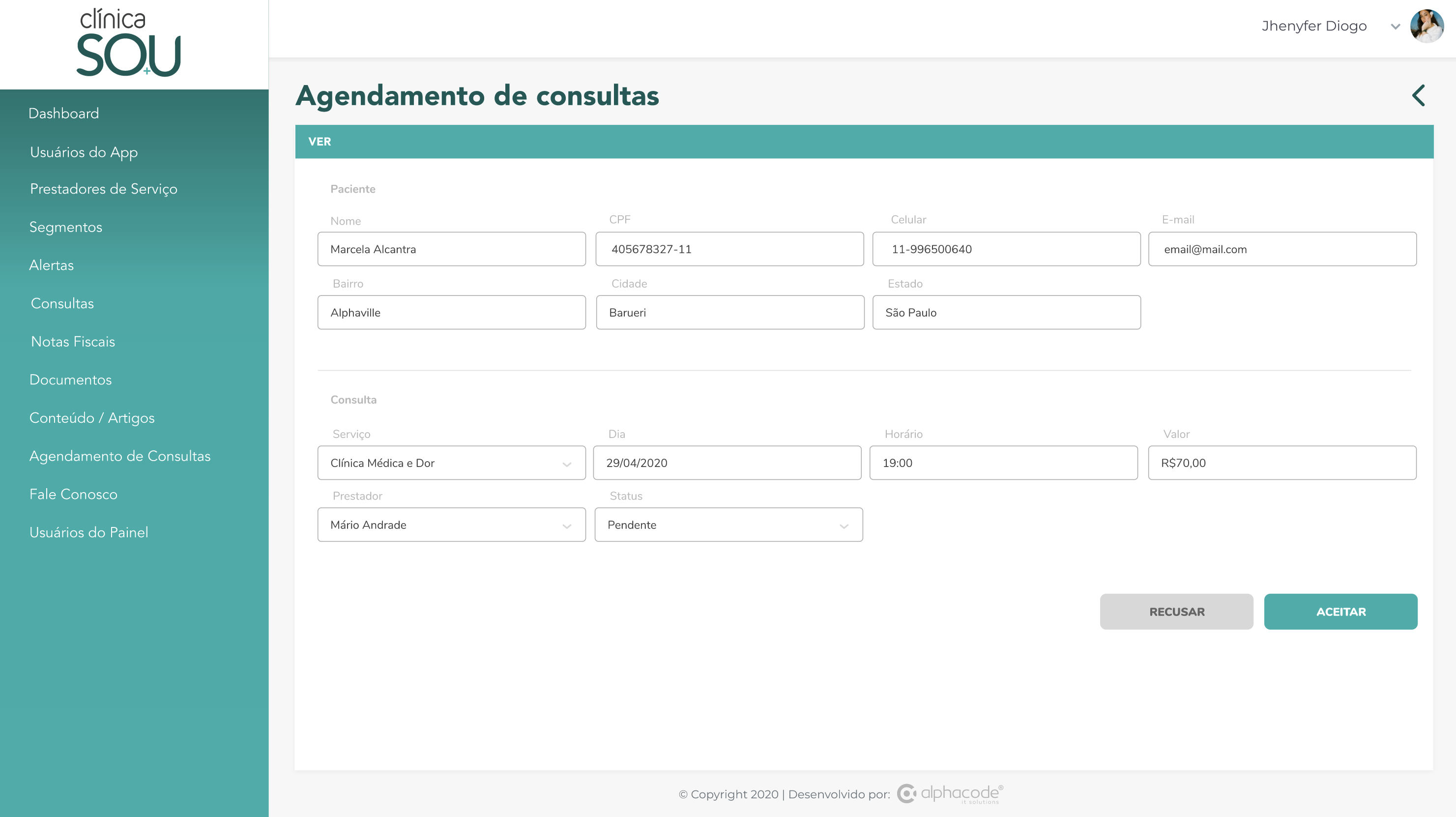1456x817 pixels.
Task: Click the back arrow icon
Action: pyautogui.click(x=1419, y=95)
